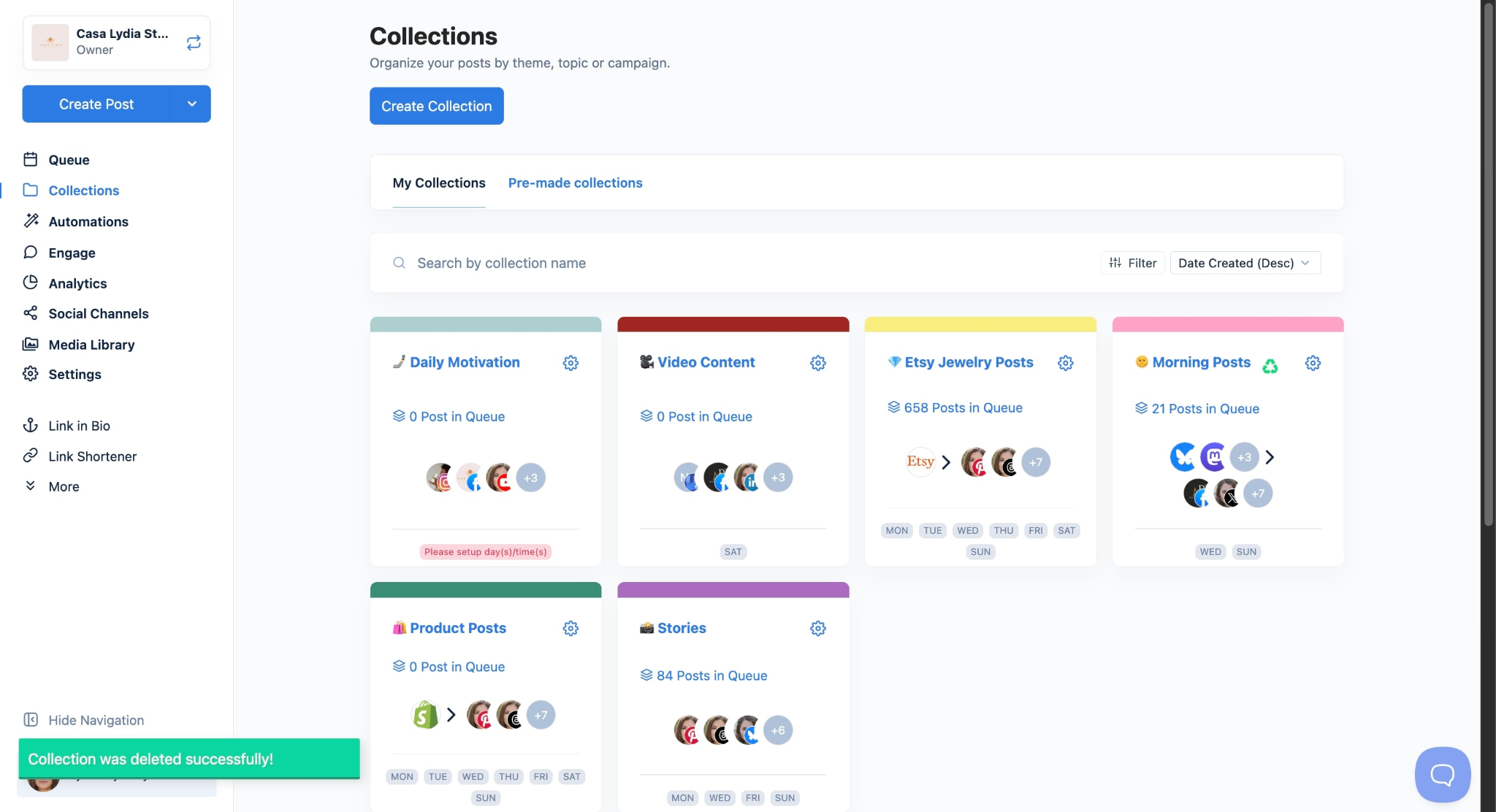Image resolution: width=1496 pixels, height=812 pixels.
Task: Open the Stories collection link
Action: coord(682,628)
